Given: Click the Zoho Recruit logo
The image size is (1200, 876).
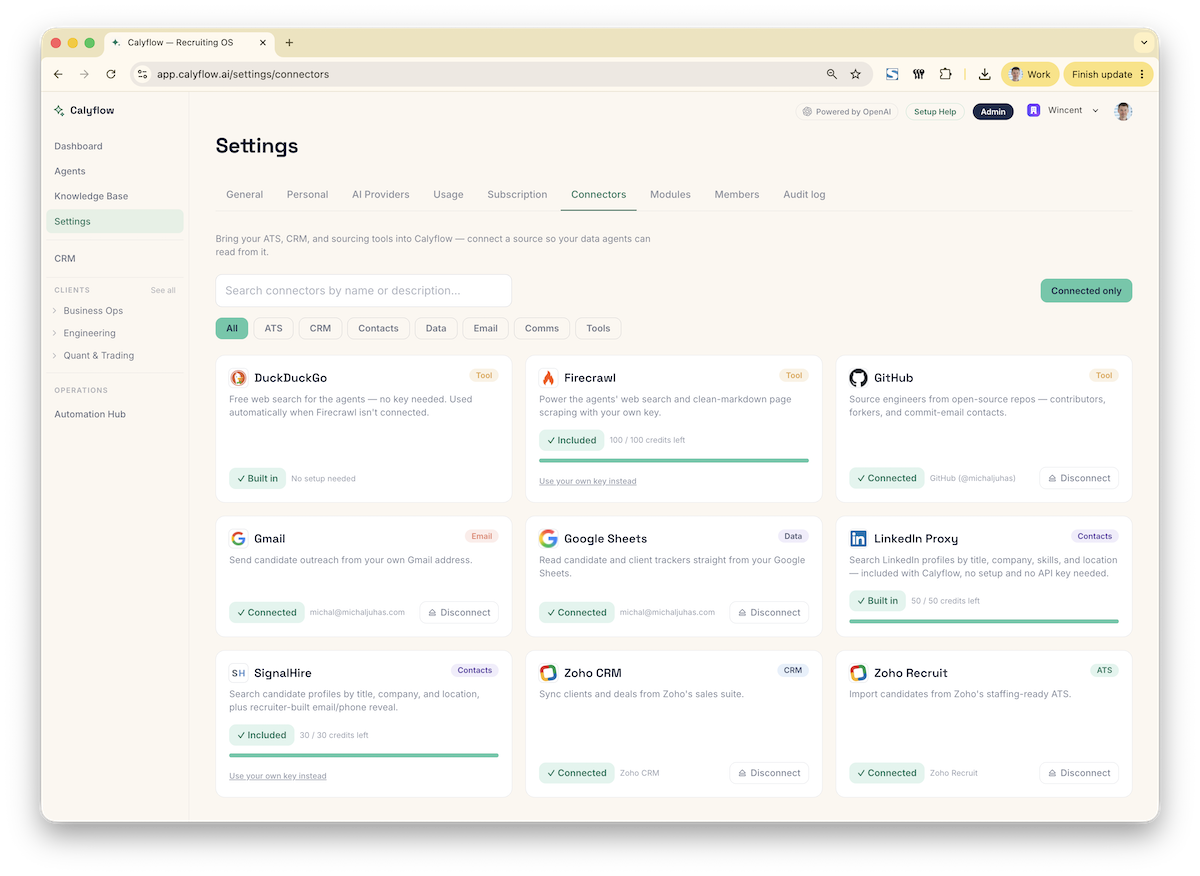Looking at the screenshot, I should click(858, 673).
